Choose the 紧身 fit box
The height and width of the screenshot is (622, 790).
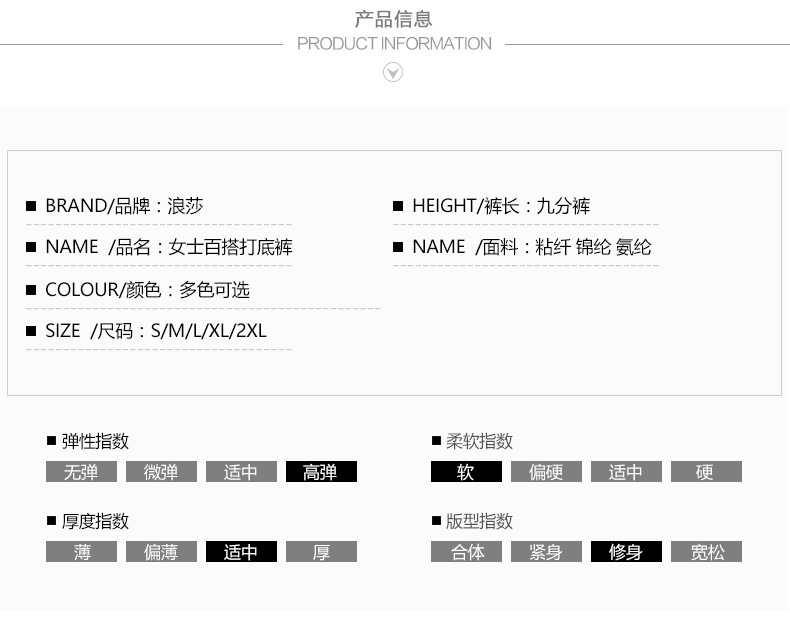[546, 552]
